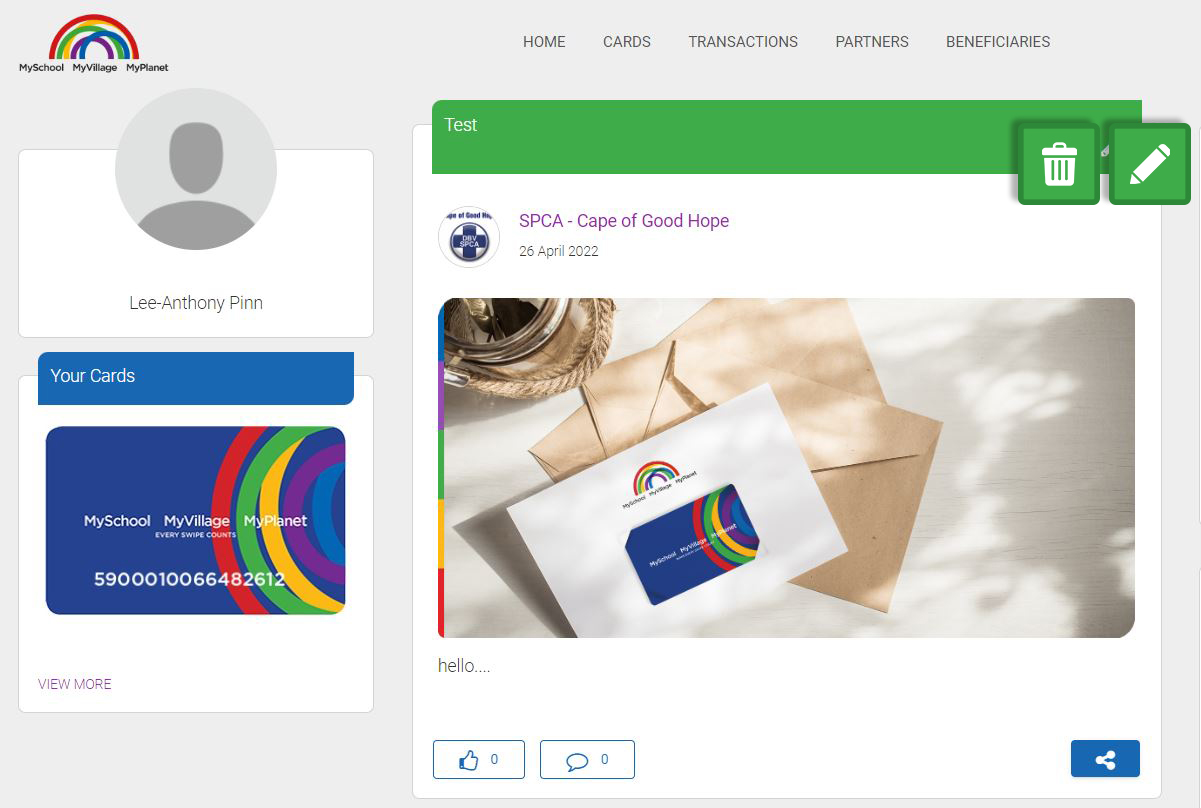Click the MySchool rainbow logo
Image resolution: width=1201 pixels, height=808 pixels.
pyautogui.click(x=94, y=43)
